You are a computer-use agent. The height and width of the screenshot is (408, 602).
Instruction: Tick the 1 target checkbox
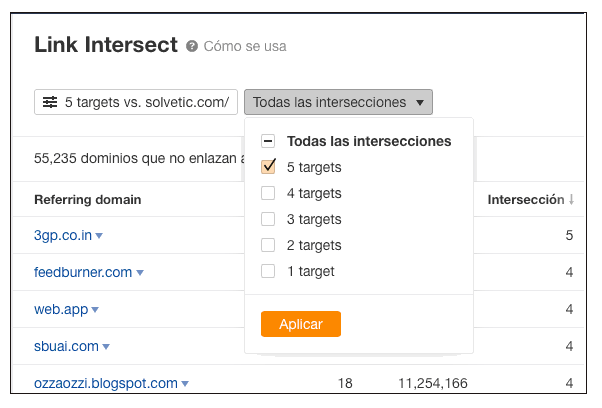(268, 271)
